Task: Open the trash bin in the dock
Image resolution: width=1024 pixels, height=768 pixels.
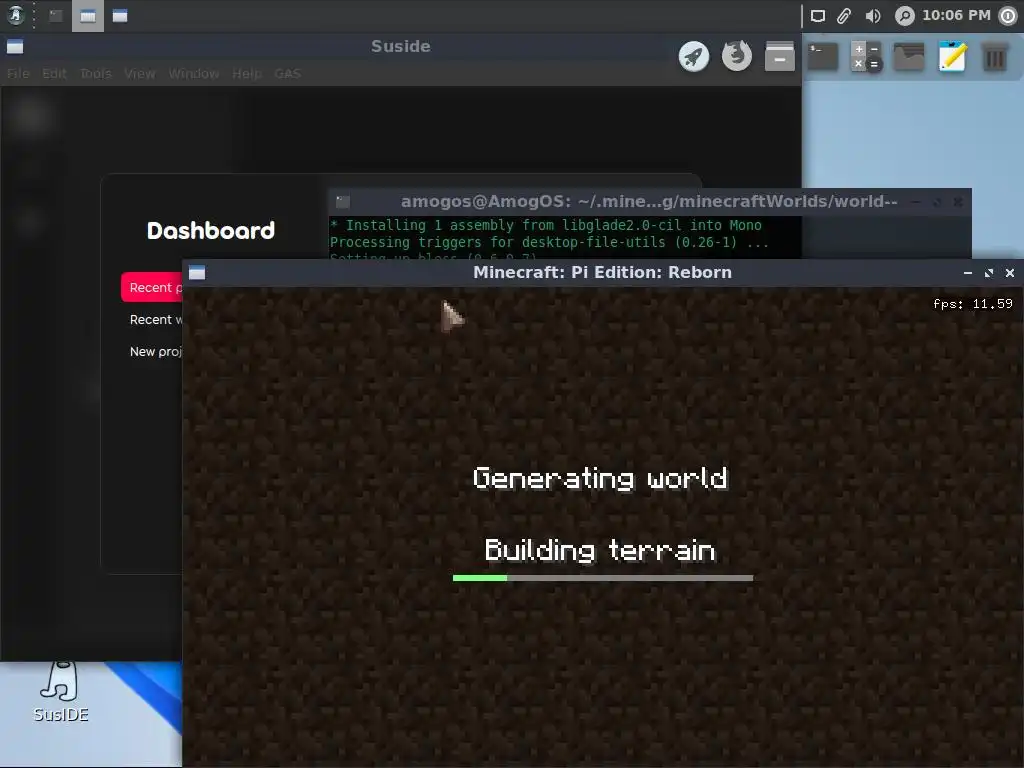Action: [995, 57]
